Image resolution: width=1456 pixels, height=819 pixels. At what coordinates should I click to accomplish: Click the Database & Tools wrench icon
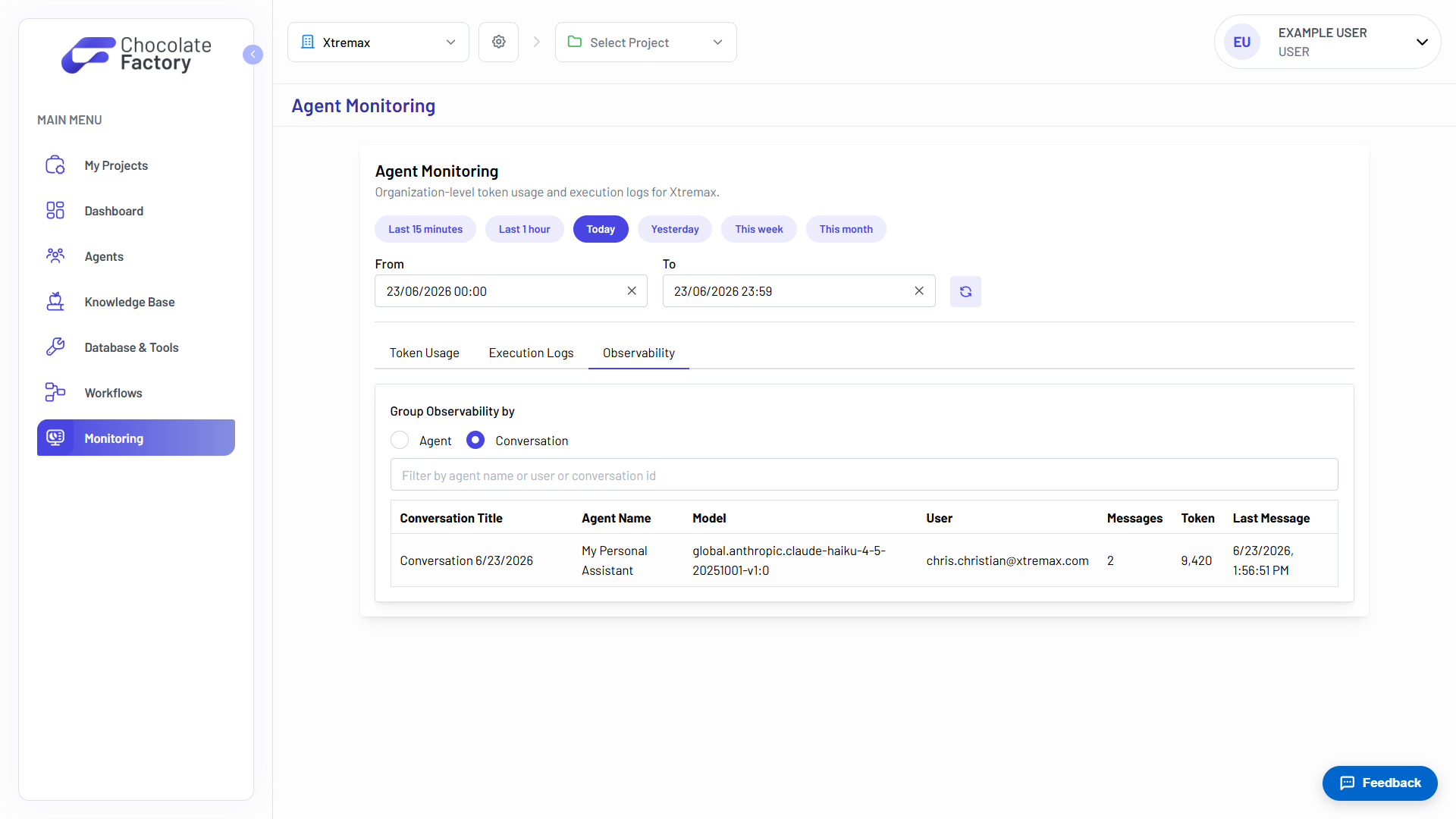pos(55,347)
